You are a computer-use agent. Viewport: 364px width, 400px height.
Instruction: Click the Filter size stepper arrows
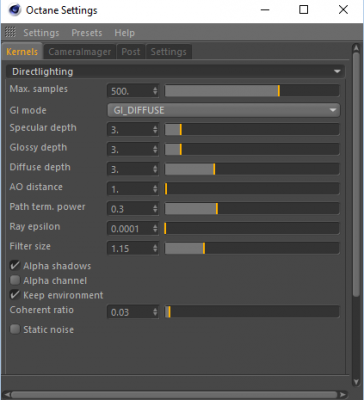tap(155, 248)
